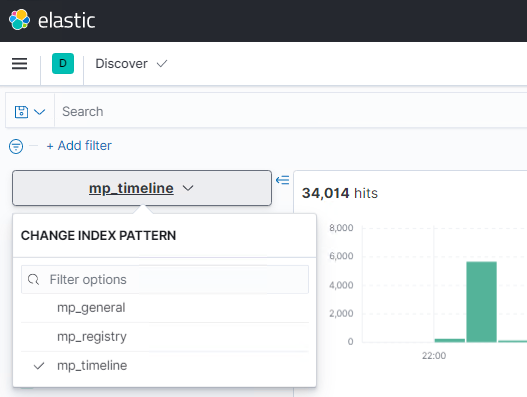Click the Search query bar

(x=291, y=111)
